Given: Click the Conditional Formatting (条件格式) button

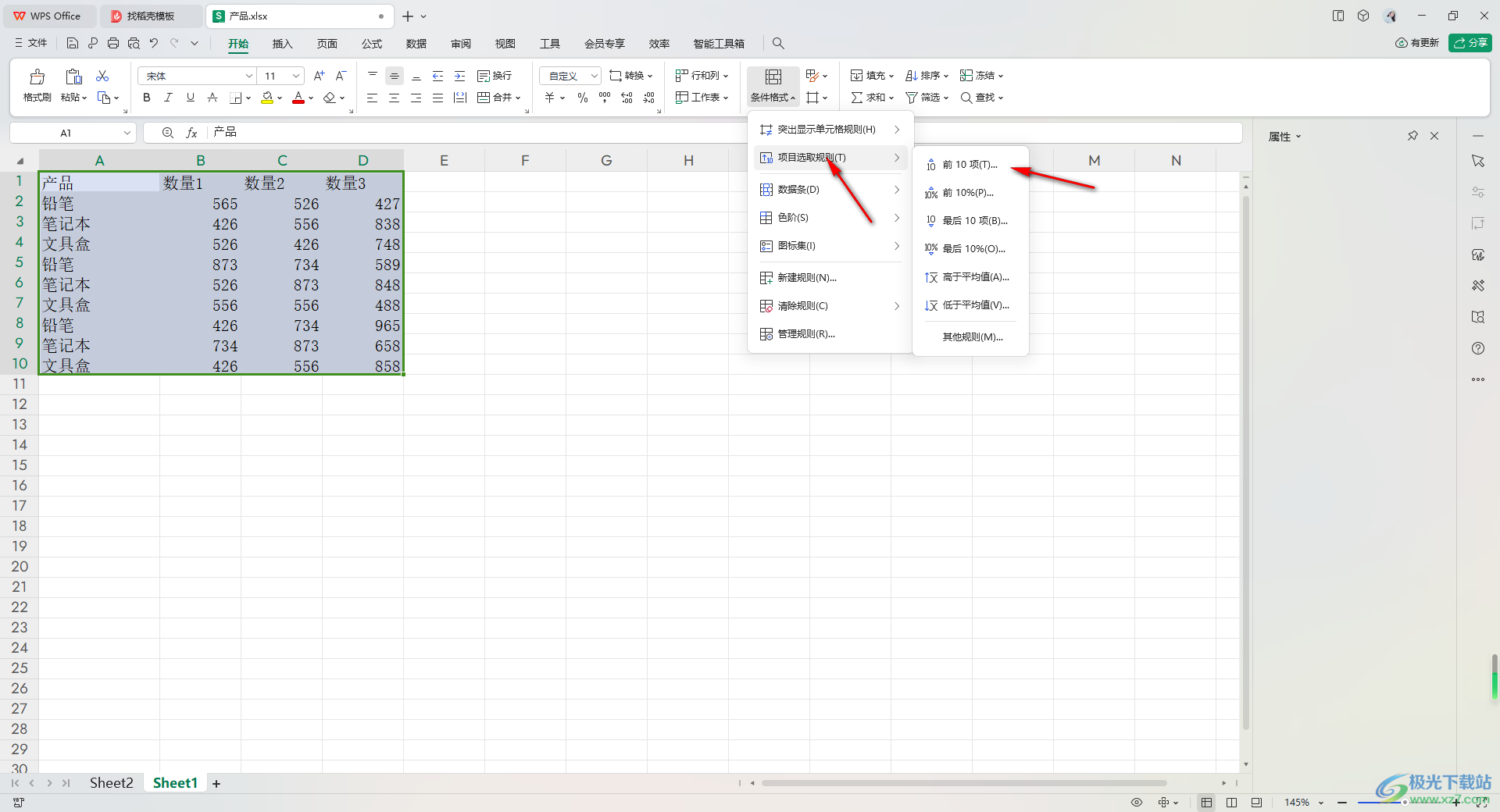Looking at the screenshot, I should point(773,85).
